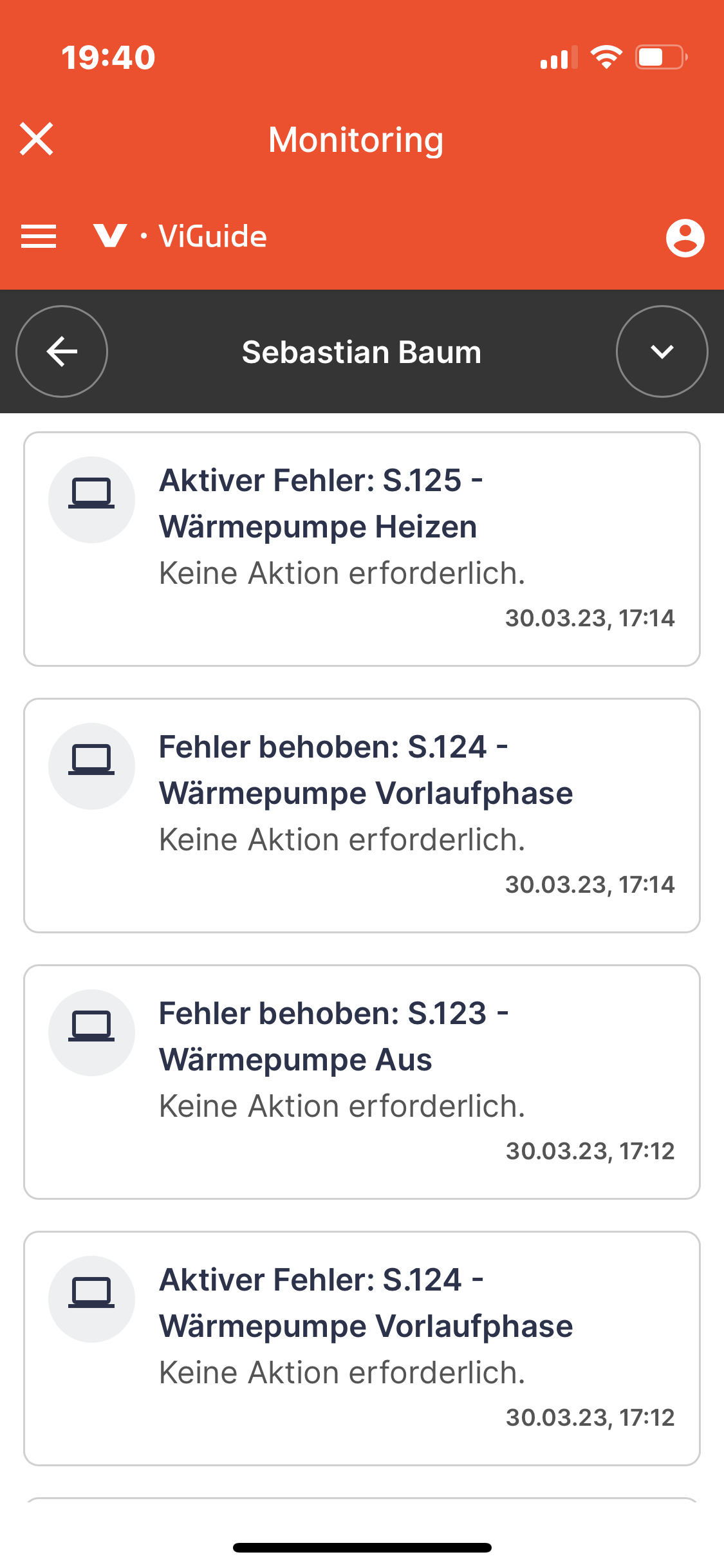Tap the home indicator bar
Viewport: 724px width, 1568px height.
click(x=362, y=1547)
